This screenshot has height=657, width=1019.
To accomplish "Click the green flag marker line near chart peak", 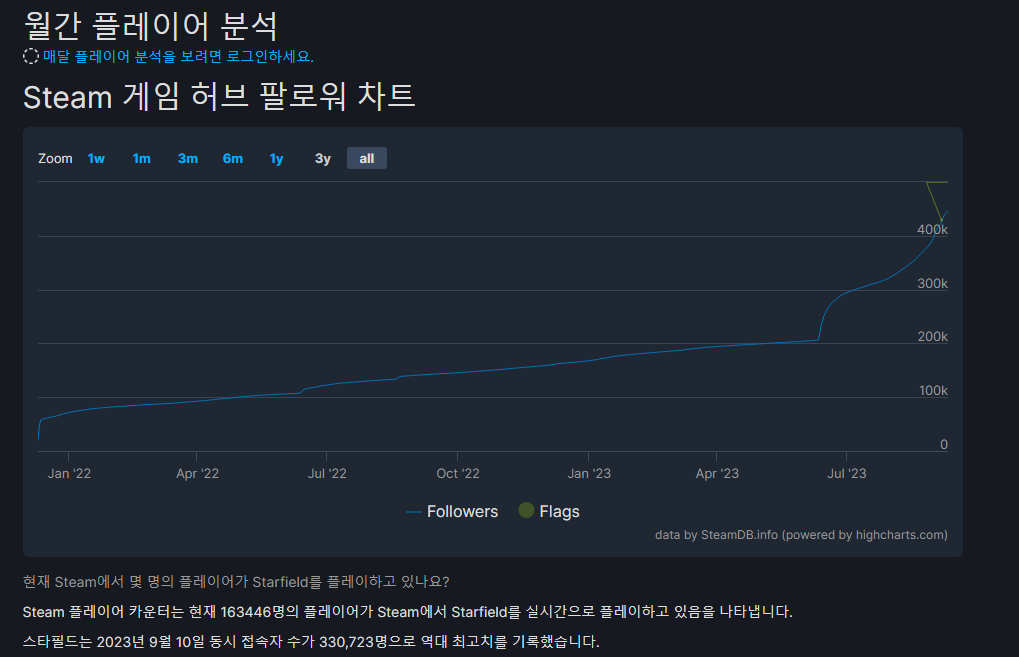I will pyautogui.click(x=934, y=202).
